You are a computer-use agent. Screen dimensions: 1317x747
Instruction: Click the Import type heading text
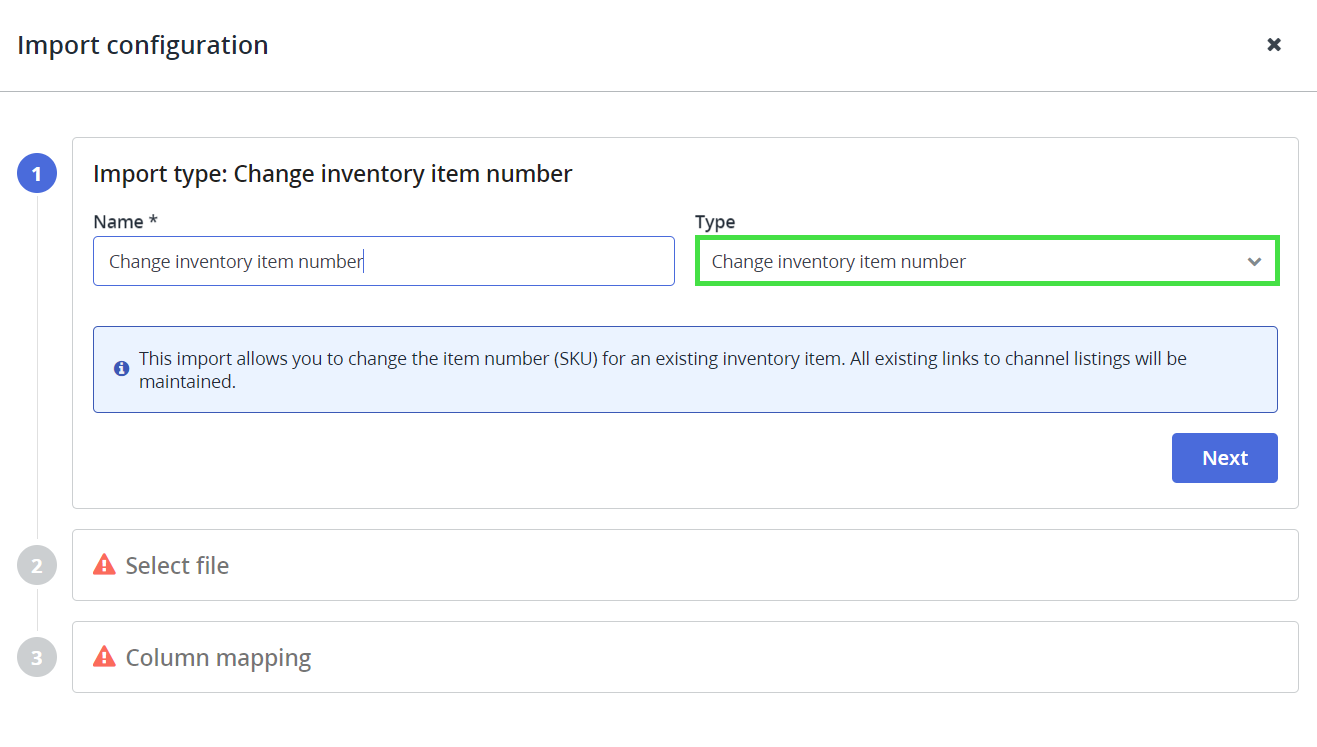click(333, 174)
